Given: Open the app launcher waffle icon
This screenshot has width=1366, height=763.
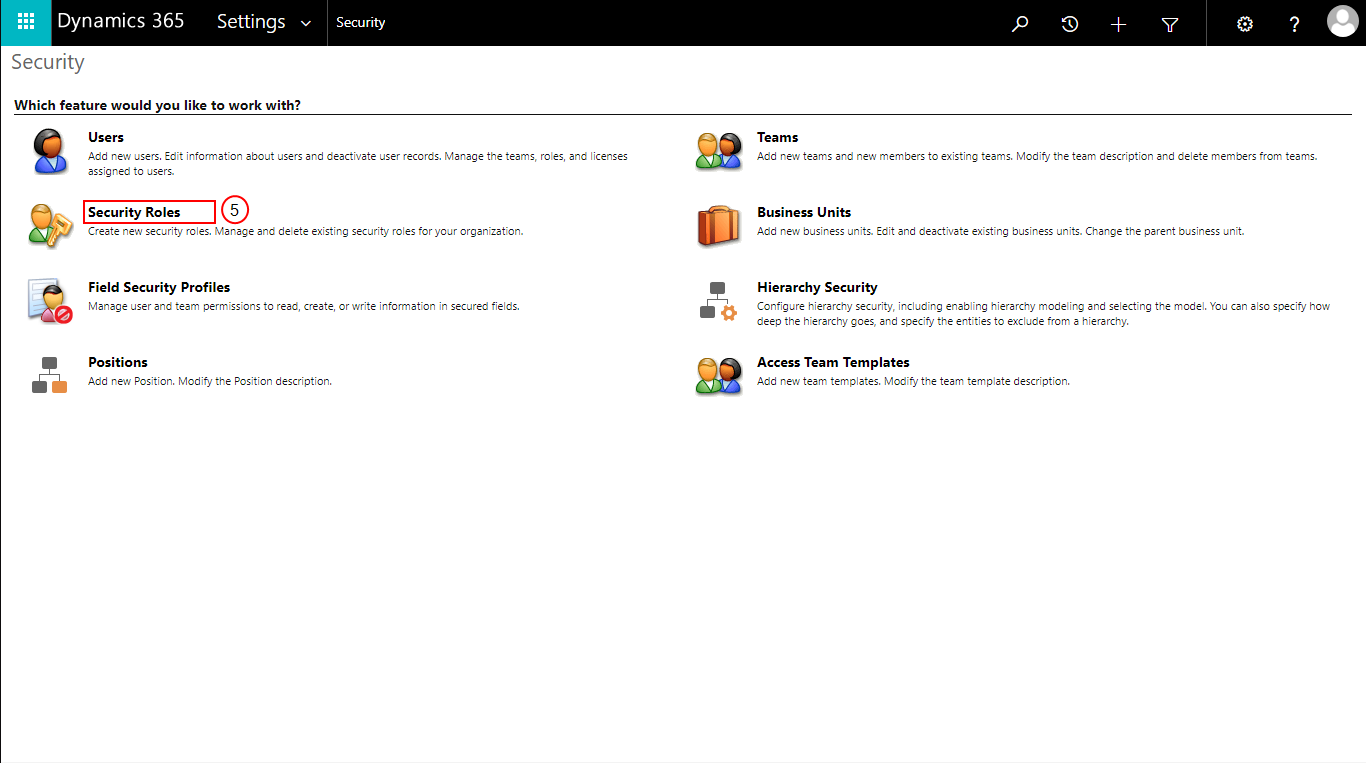Looking at the screenshot, I should pos(26,22).
